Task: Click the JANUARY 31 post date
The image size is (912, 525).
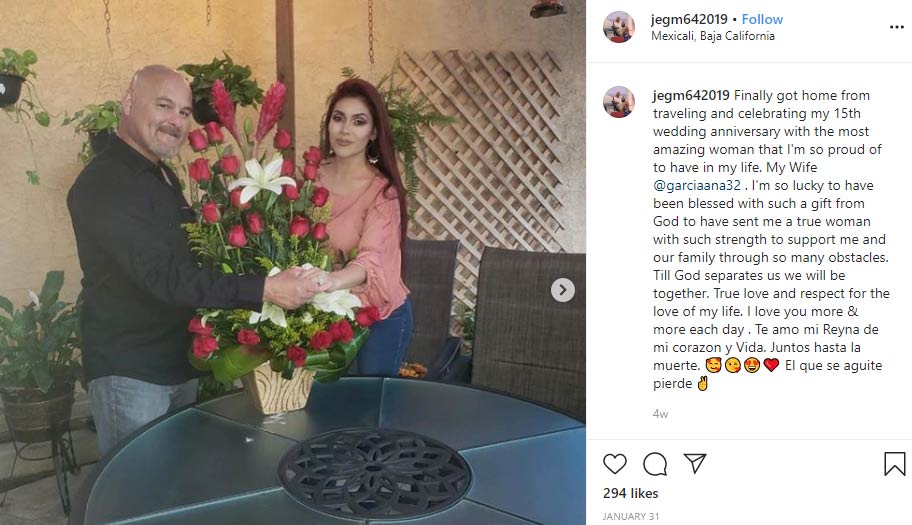Action: click(x=630, y=516)
